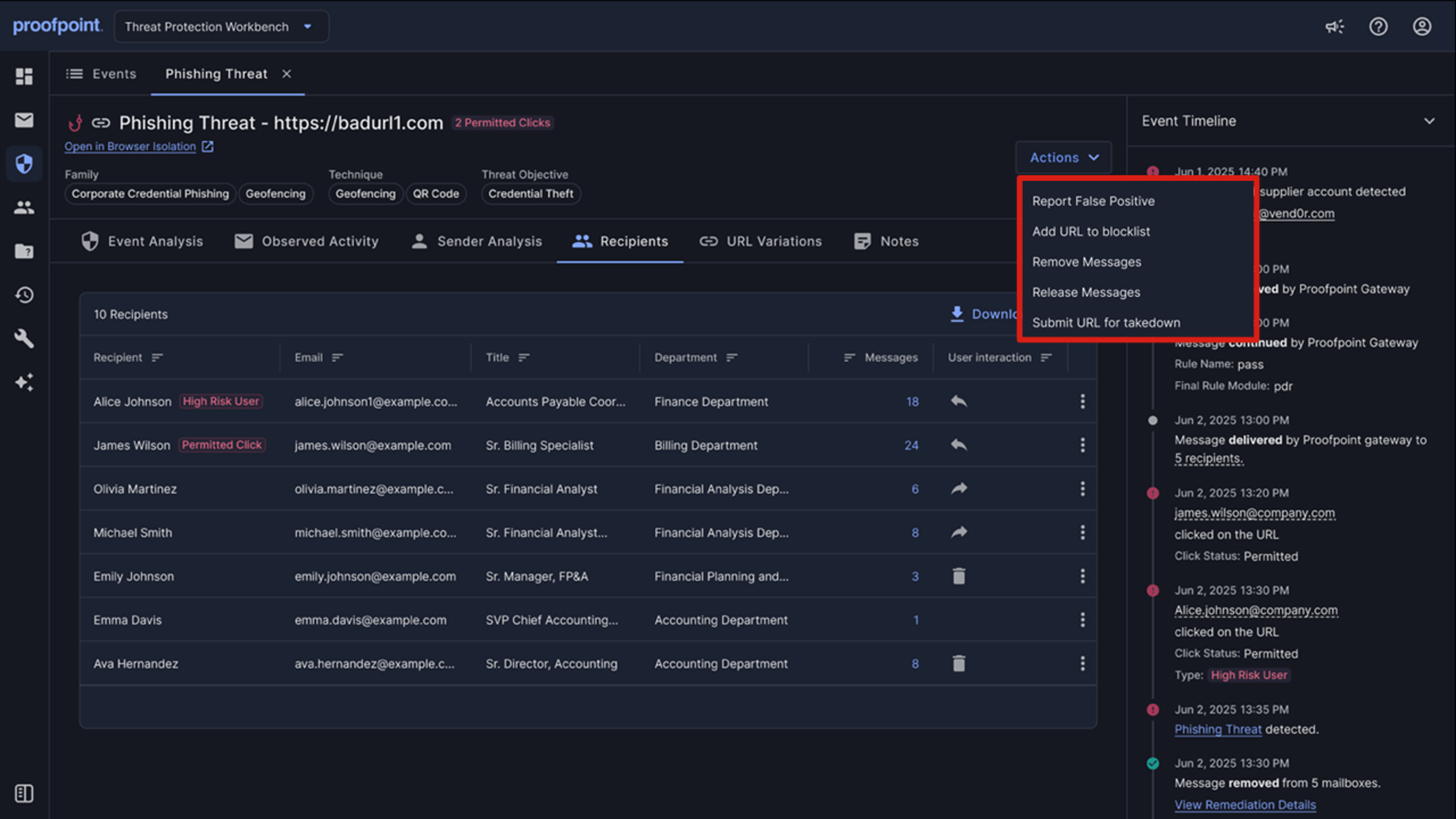Screen dimensions: 1456x819
Task: Click the history clock sidebar icon
Action: pos(24,295)
